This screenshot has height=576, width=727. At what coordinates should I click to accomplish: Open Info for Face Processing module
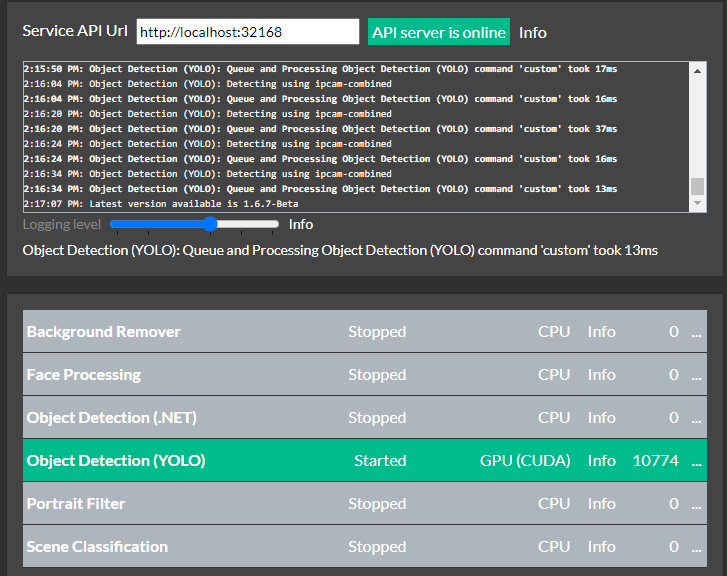click(x=601, y=375)
